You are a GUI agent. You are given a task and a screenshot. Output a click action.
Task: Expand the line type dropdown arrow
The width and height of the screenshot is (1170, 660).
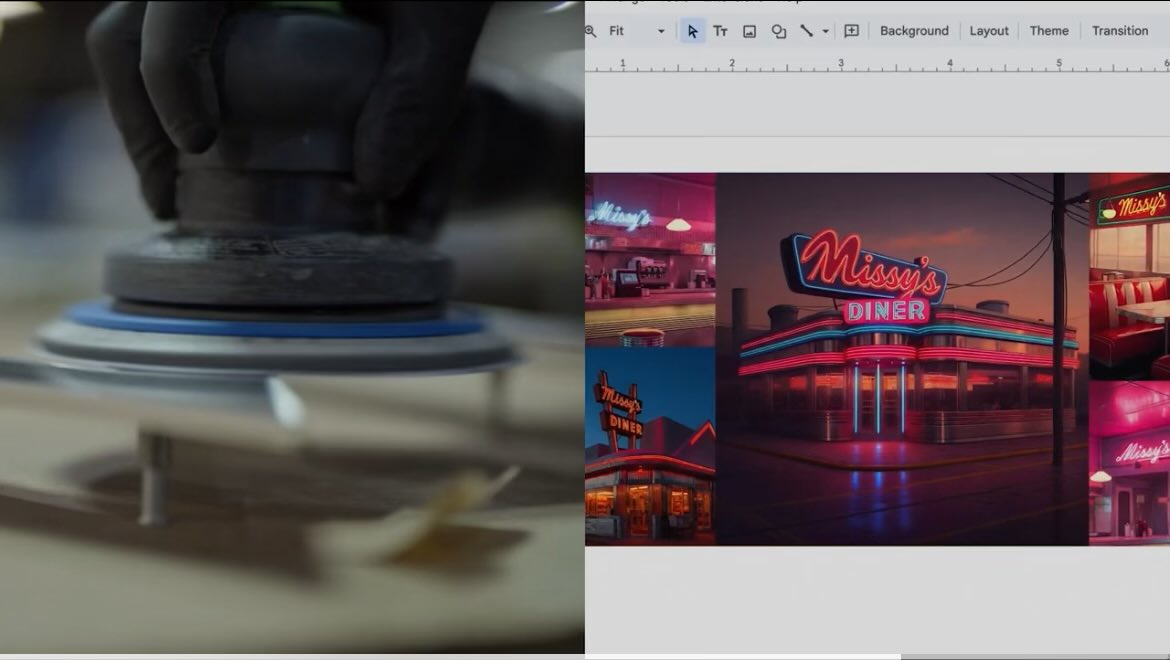(x=825, y=31)
